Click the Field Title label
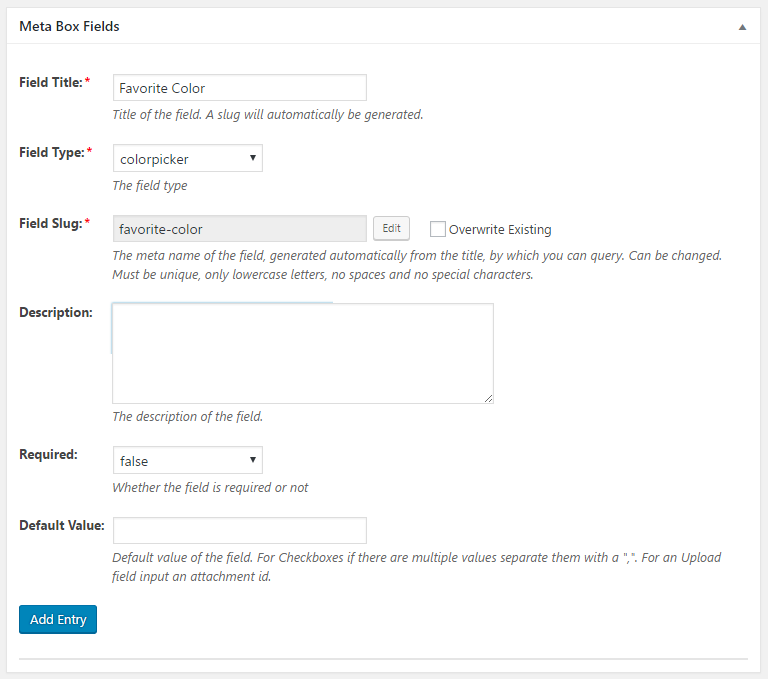 point(51,82)
